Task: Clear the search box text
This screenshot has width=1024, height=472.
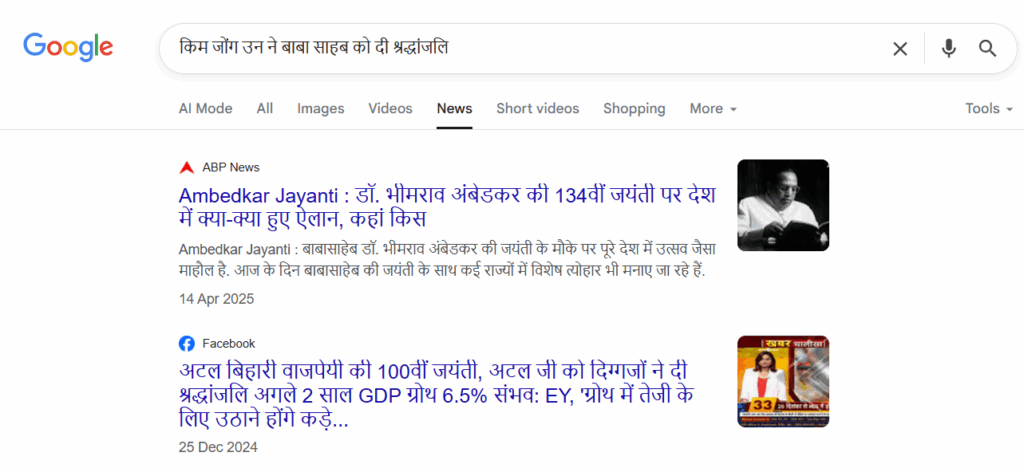Action: tap(900, 48)
